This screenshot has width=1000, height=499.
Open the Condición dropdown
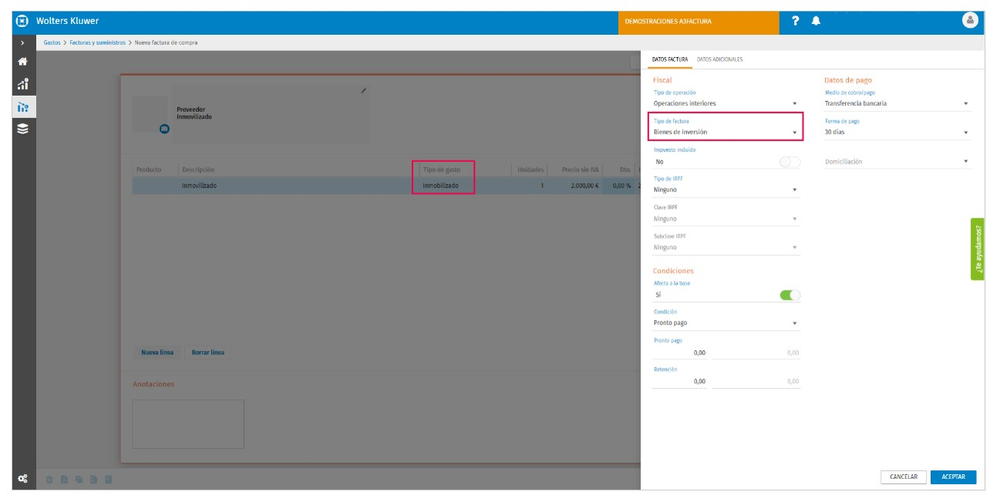726,323
